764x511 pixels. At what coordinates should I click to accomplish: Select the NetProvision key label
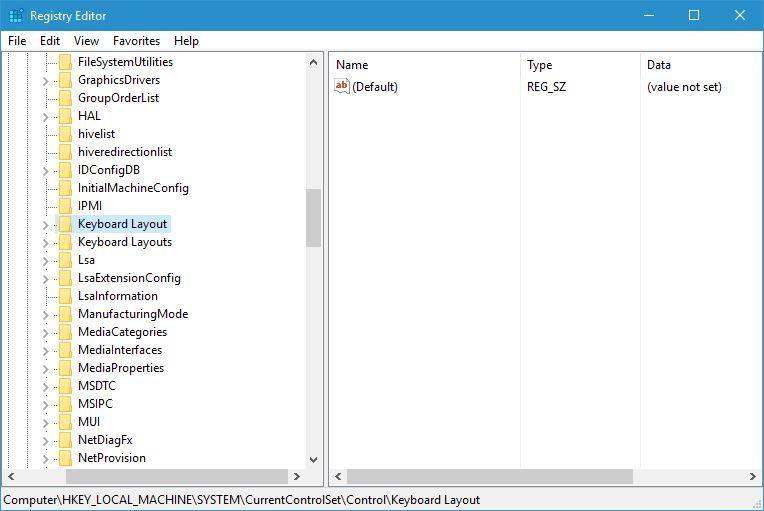[x=112, y=458]
